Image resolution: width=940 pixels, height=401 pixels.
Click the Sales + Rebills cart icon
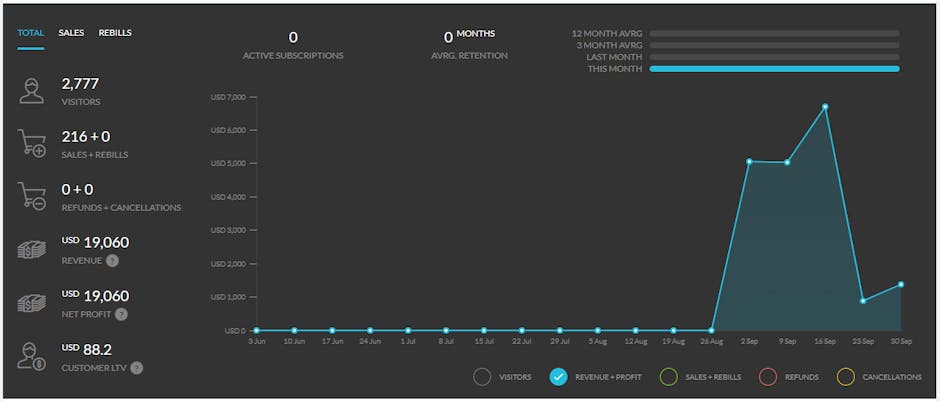[x=32, y=143]
